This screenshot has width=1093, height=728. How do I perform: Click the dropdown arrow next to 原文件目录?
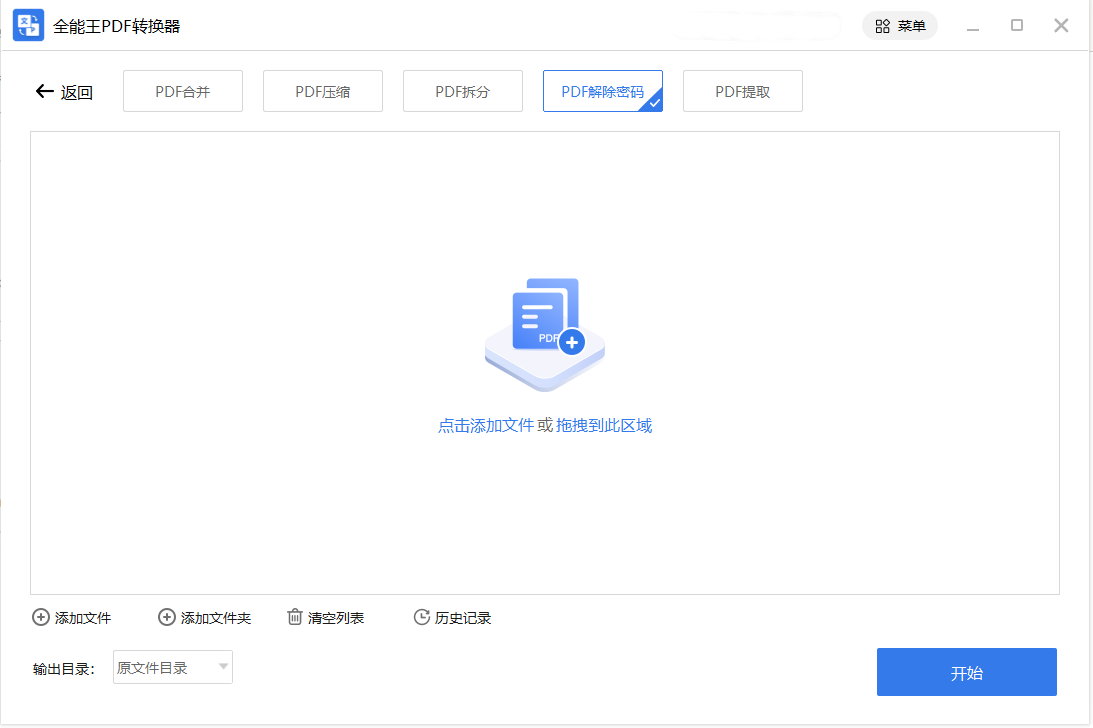point(222,667)
